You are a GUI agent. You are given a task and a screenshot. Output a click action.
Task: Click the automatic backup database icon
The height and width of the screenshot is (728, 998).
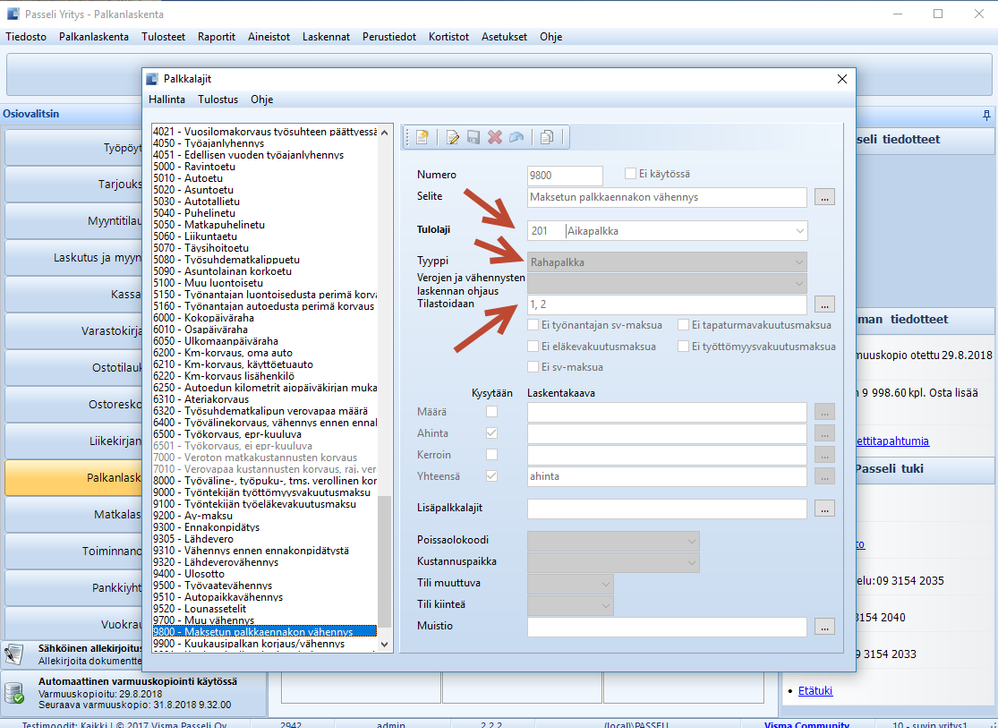click(14, 693)
